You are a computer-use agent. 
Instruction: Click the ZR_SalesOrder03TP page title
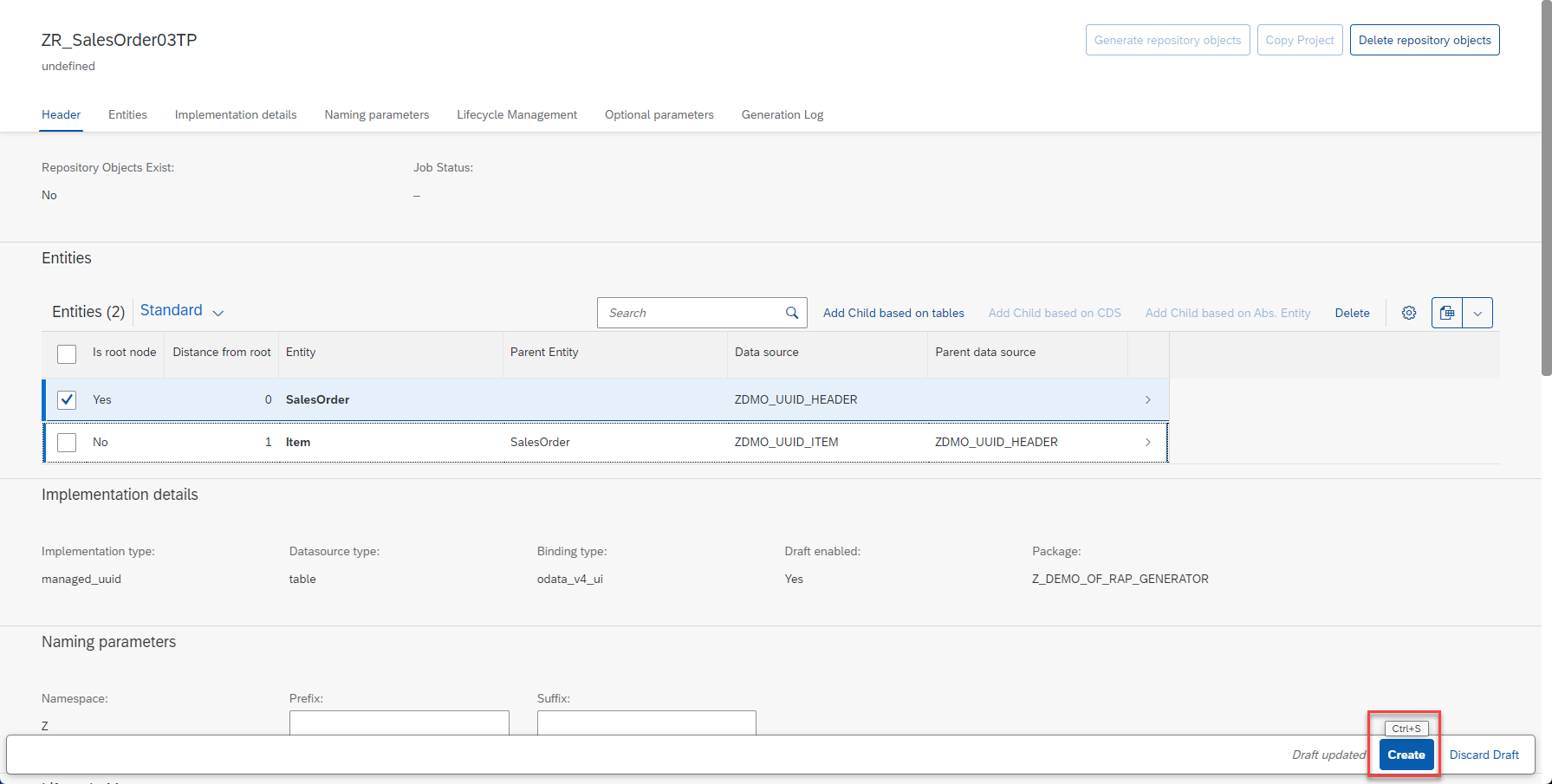[120, 40]
